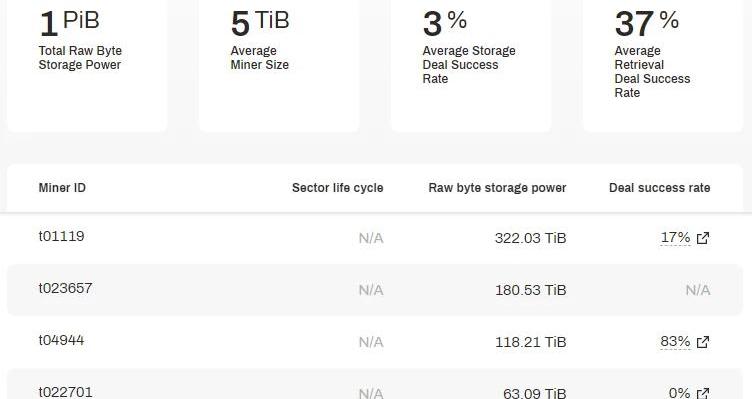The image size is (752, 399).
Task: Sort by Raw byte storage power header
Action: tap(497, 188)
